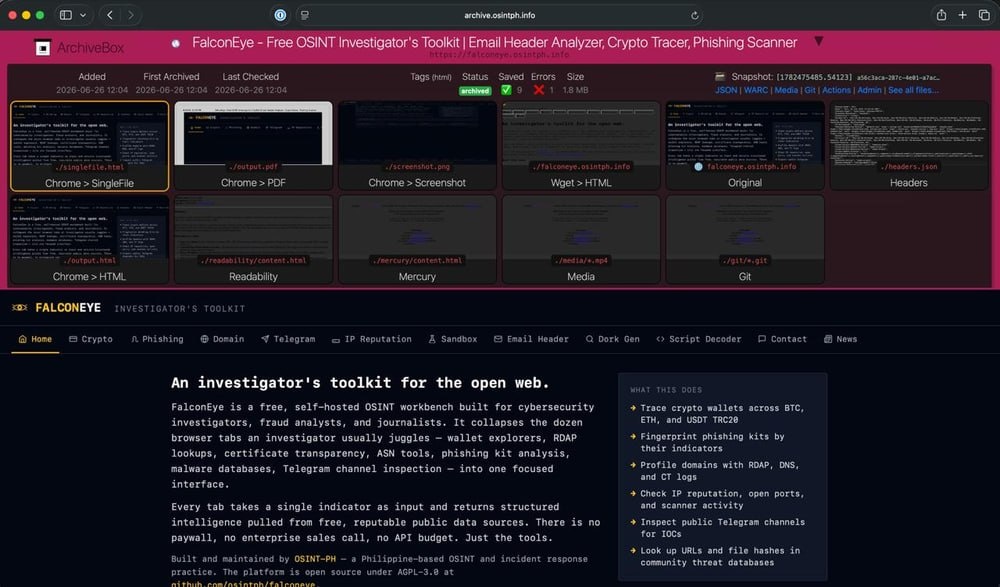Go forward with Safari forward arrow
1000x587 pixels.
coord(131,15)
